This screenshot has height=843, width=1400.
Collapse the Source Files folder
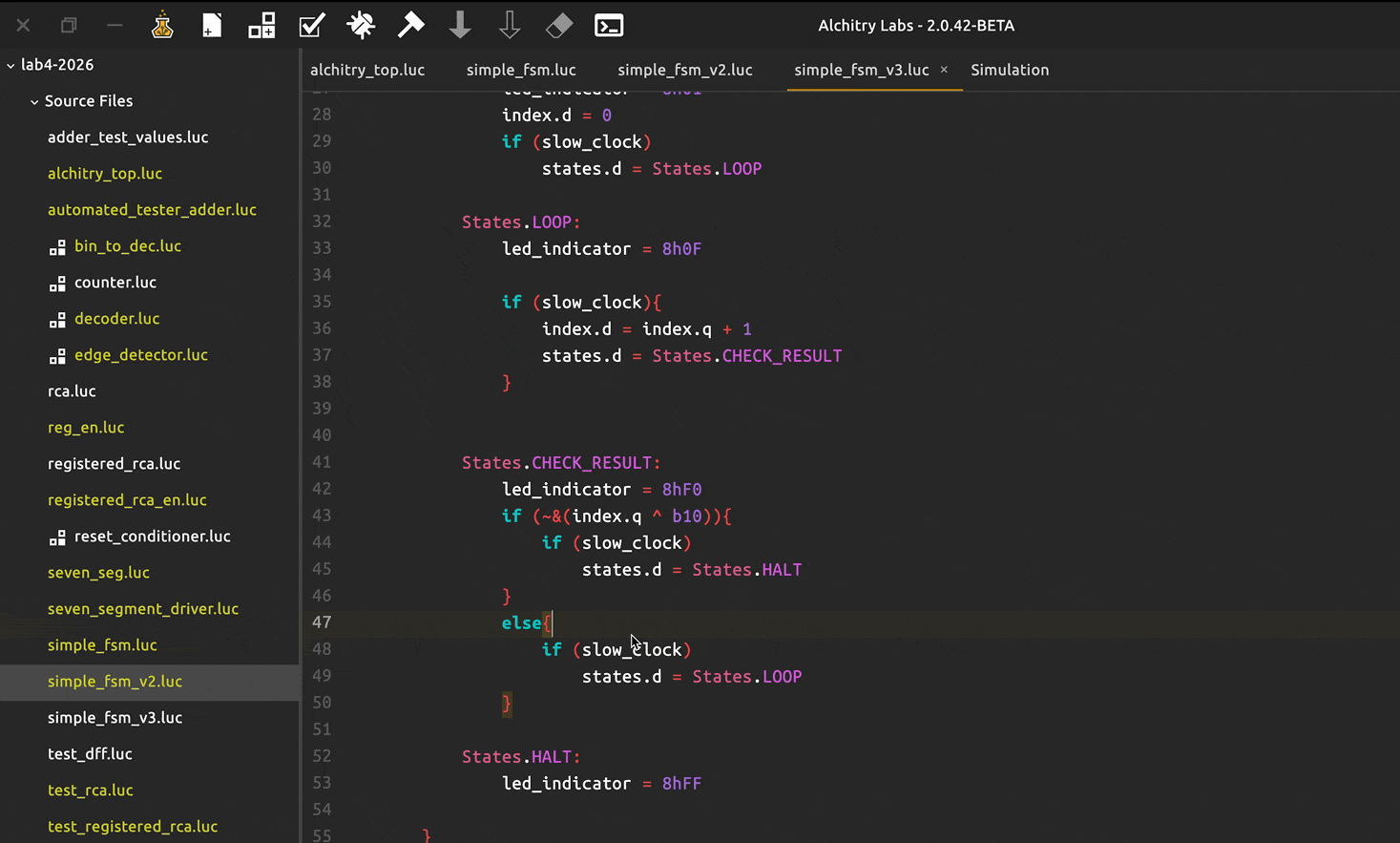tap(34, 101)
